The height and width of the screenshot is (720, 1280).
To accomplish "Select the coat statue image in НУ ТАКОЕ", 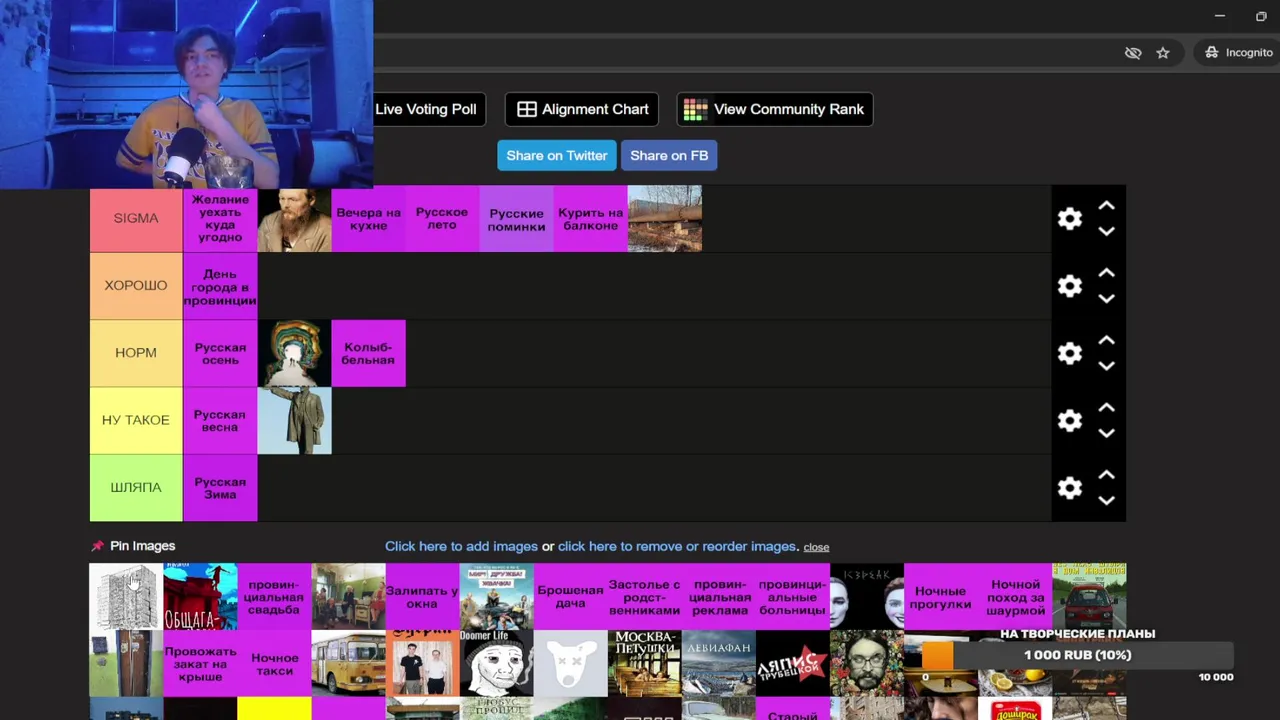I will (x=294, y=420).
